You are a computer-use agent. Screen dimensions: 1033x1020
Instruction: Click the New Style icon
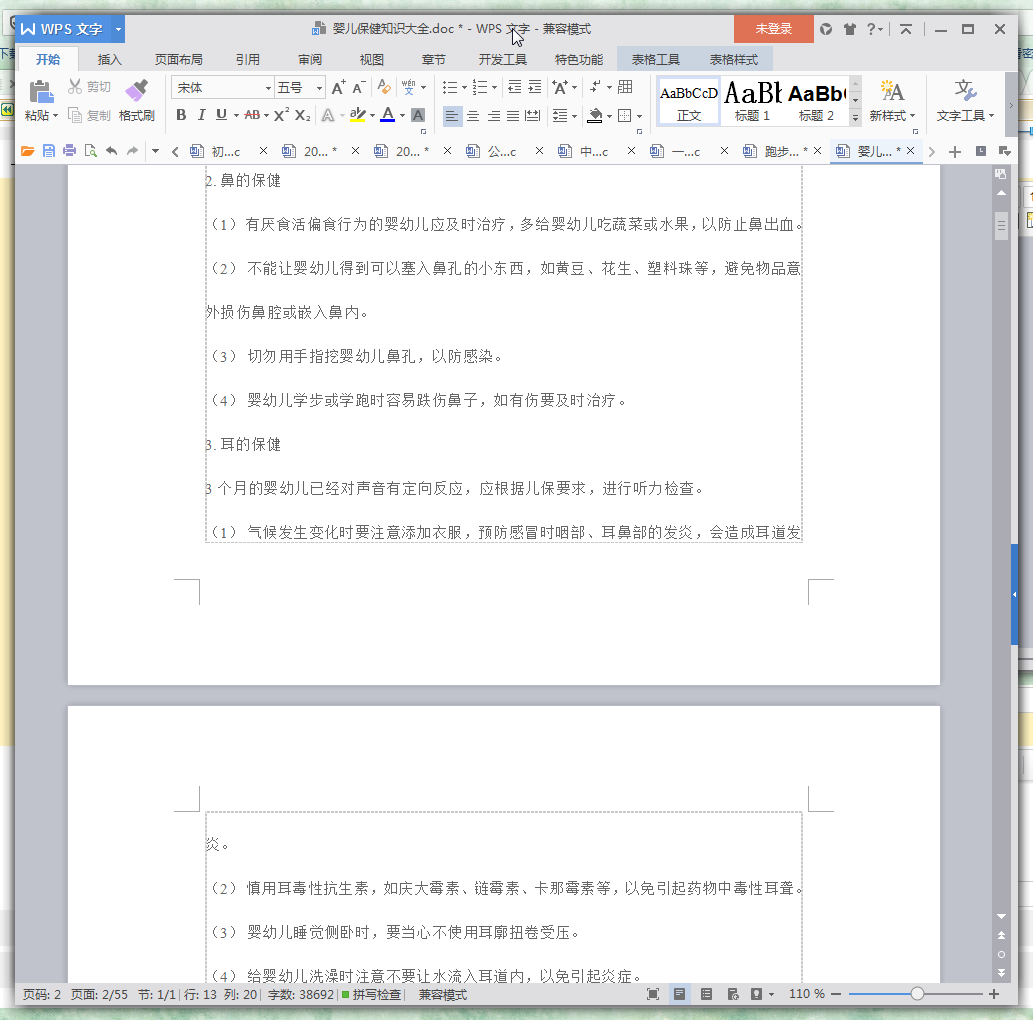point(892,91)
